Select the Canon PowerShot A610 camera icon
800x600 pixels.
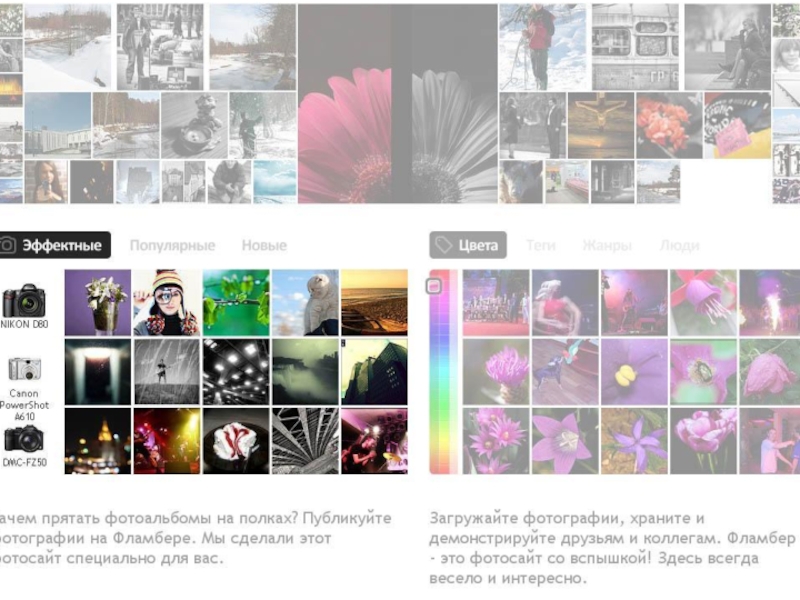pyautogui.click(x=24, y=369)
